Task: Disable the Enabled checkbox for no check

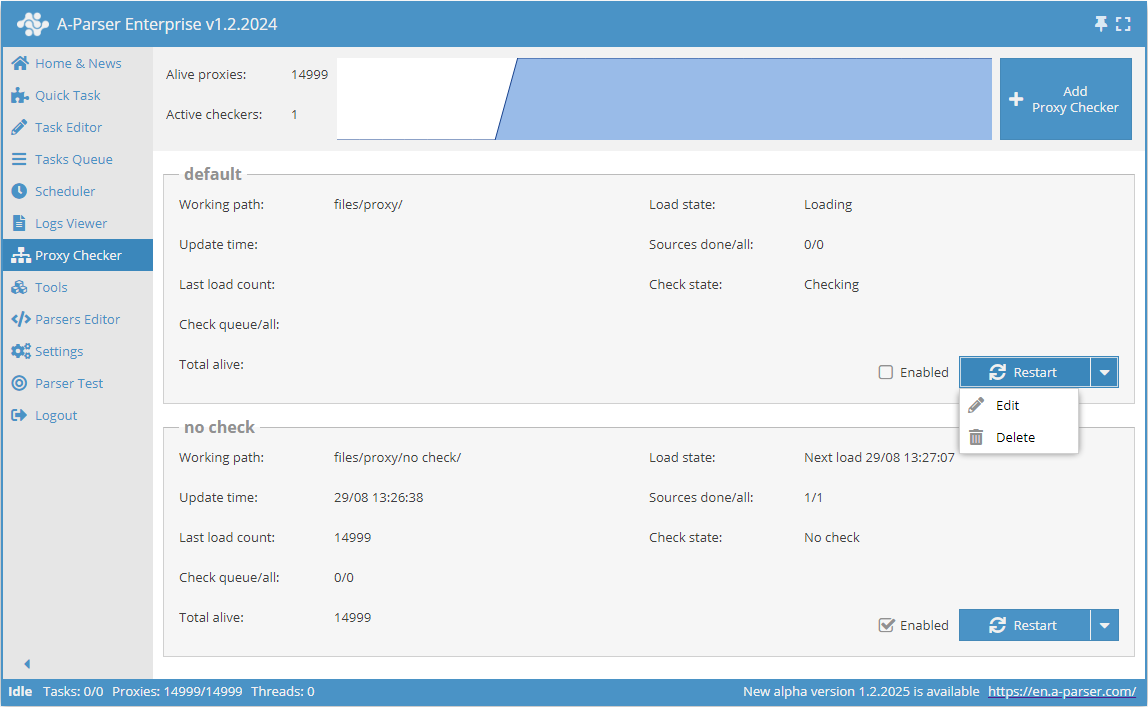Action: [885, 625]
